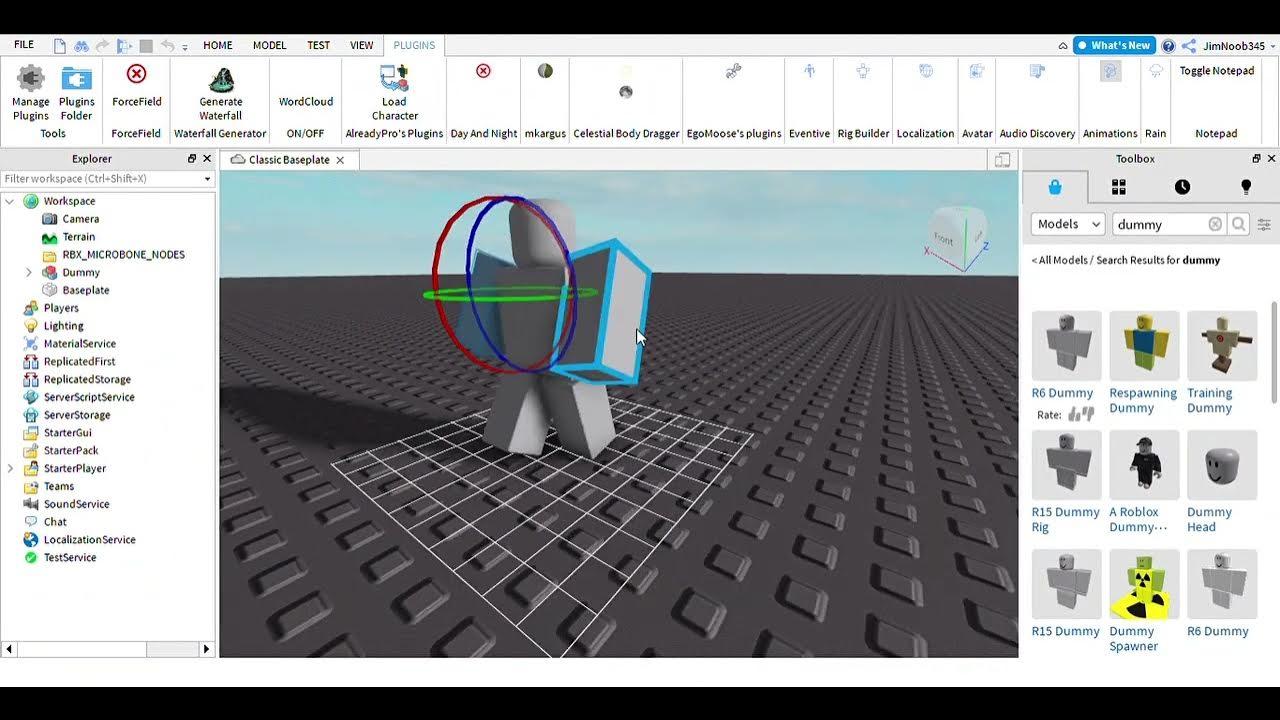Open Toolbox search filter options

[1264, 224]
